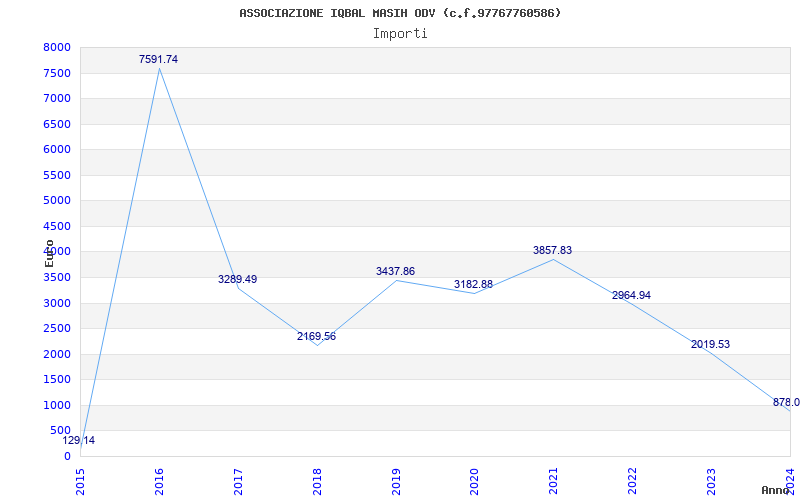Viewport: 800px width, 500px height.
Task: Click the 2015 x-axis label
Action: tap(80, 481)
